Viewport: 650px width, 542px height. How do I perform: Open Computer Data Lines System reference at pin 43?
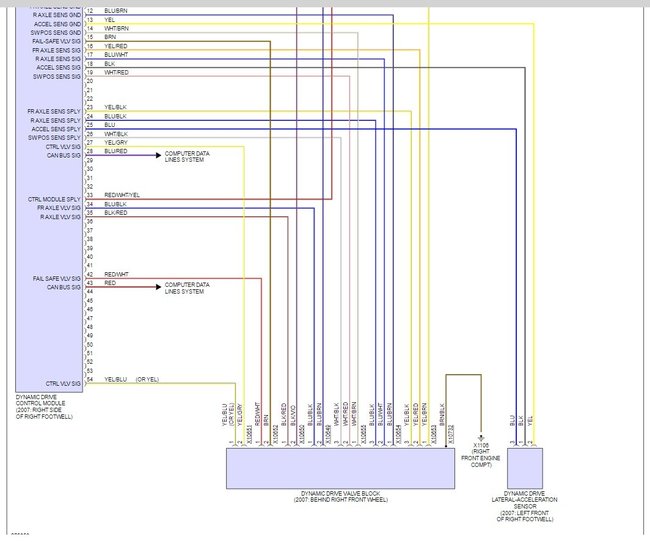tap(187, 289)
